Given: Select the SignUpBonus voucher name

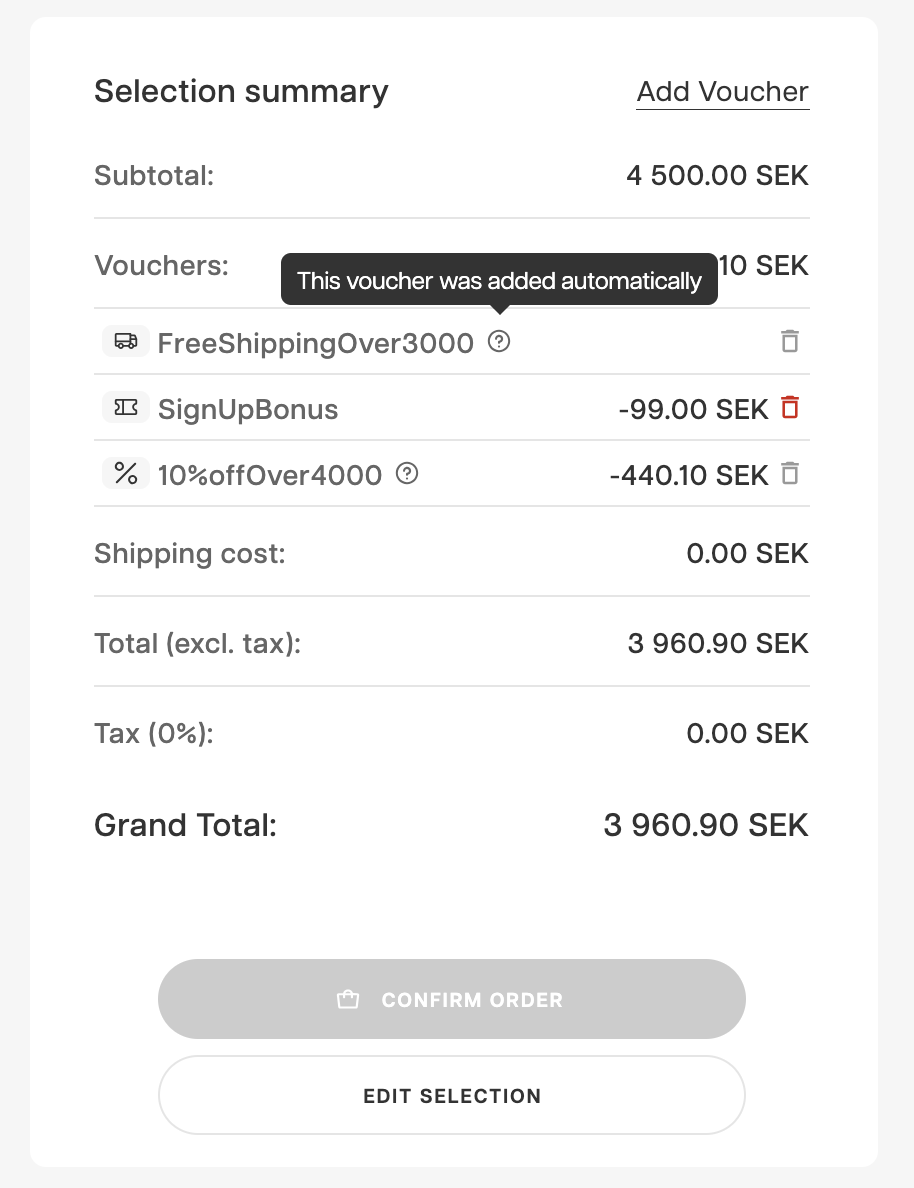Looking at the screenshot, I should [248, 409].
